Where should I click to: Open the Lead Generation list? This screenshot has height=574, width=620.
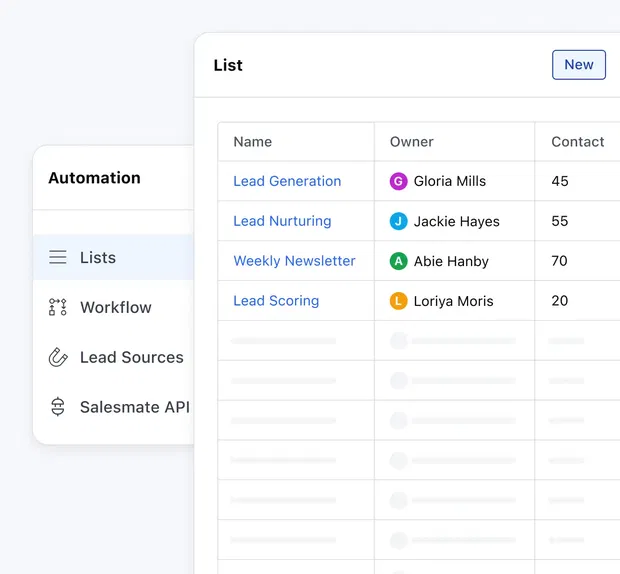pyautogui.click(x=287, y=181)
